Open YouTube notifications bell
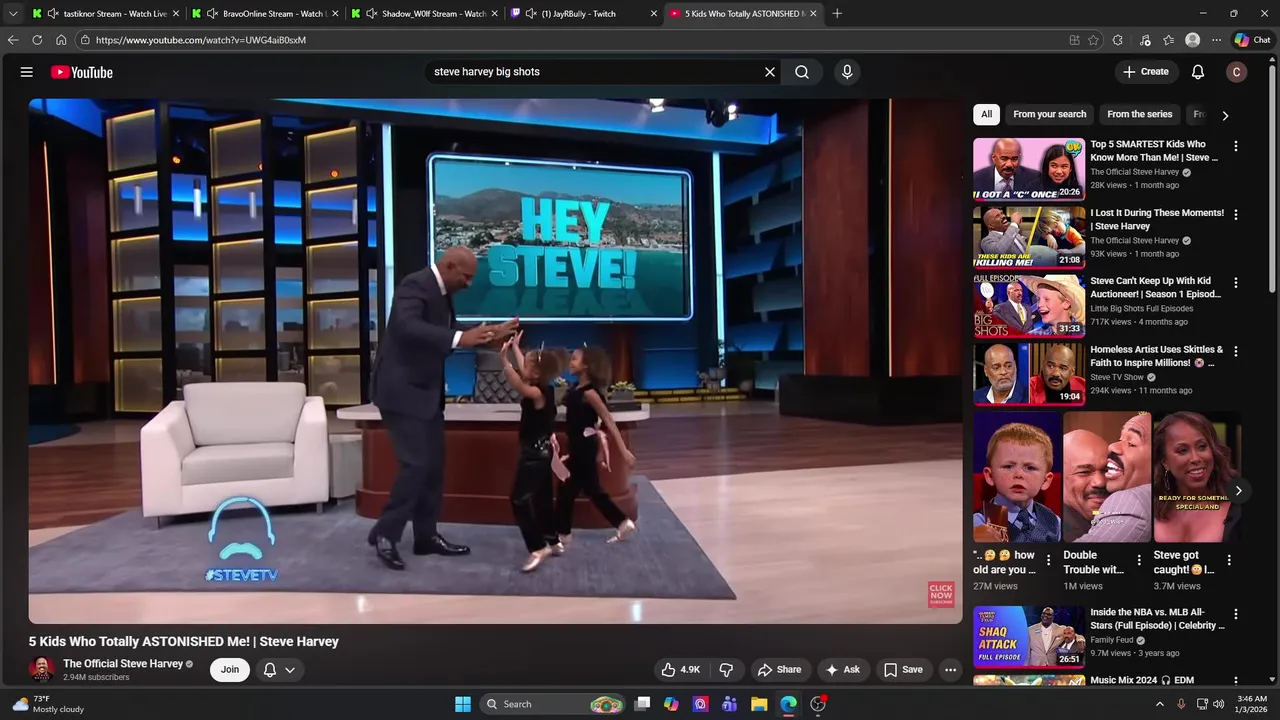Screen dimensions: 1280x720 click(1198, 72)
